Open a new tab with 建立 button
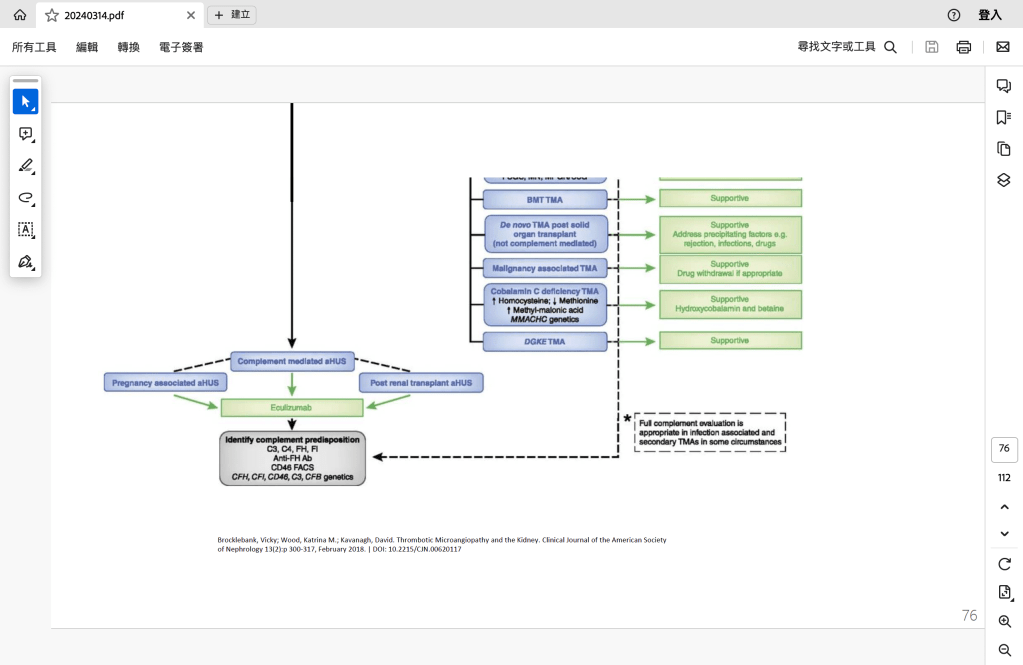This screenshot has height=665, width=1023. [232, 15]
